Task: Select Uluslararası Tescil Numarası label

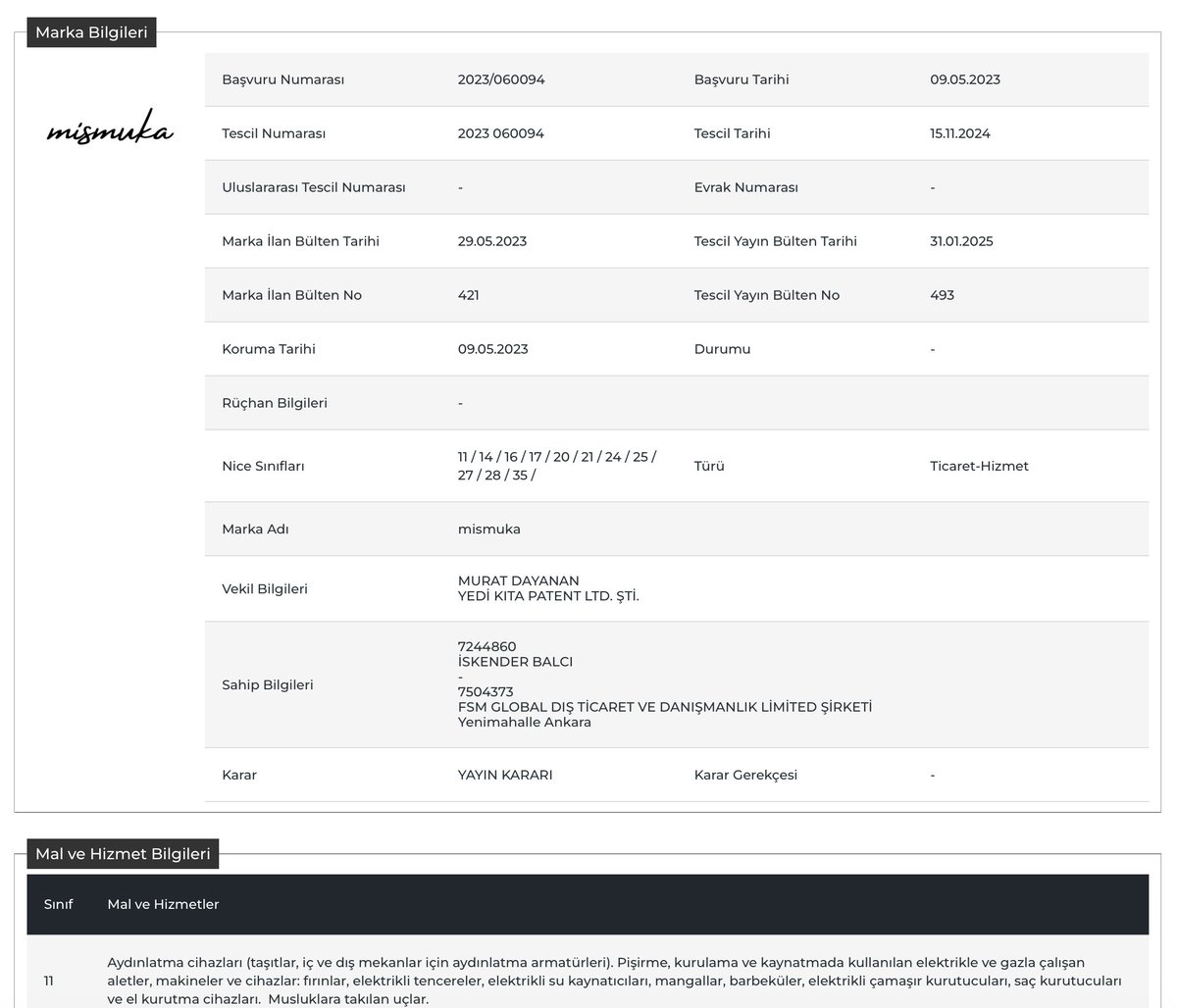Action: coord(314,187)
